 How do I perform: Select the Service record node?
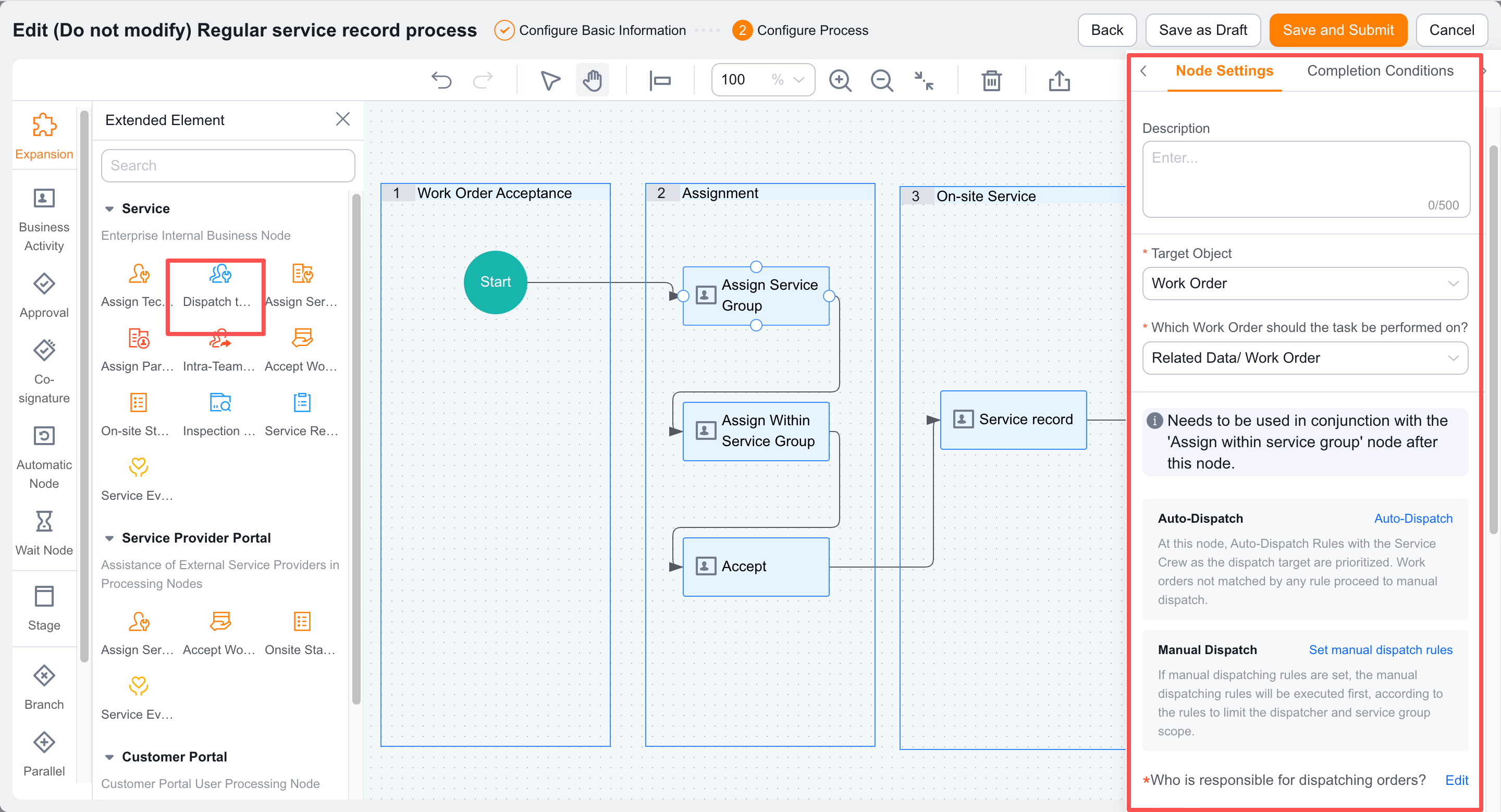coord(1013,420)
